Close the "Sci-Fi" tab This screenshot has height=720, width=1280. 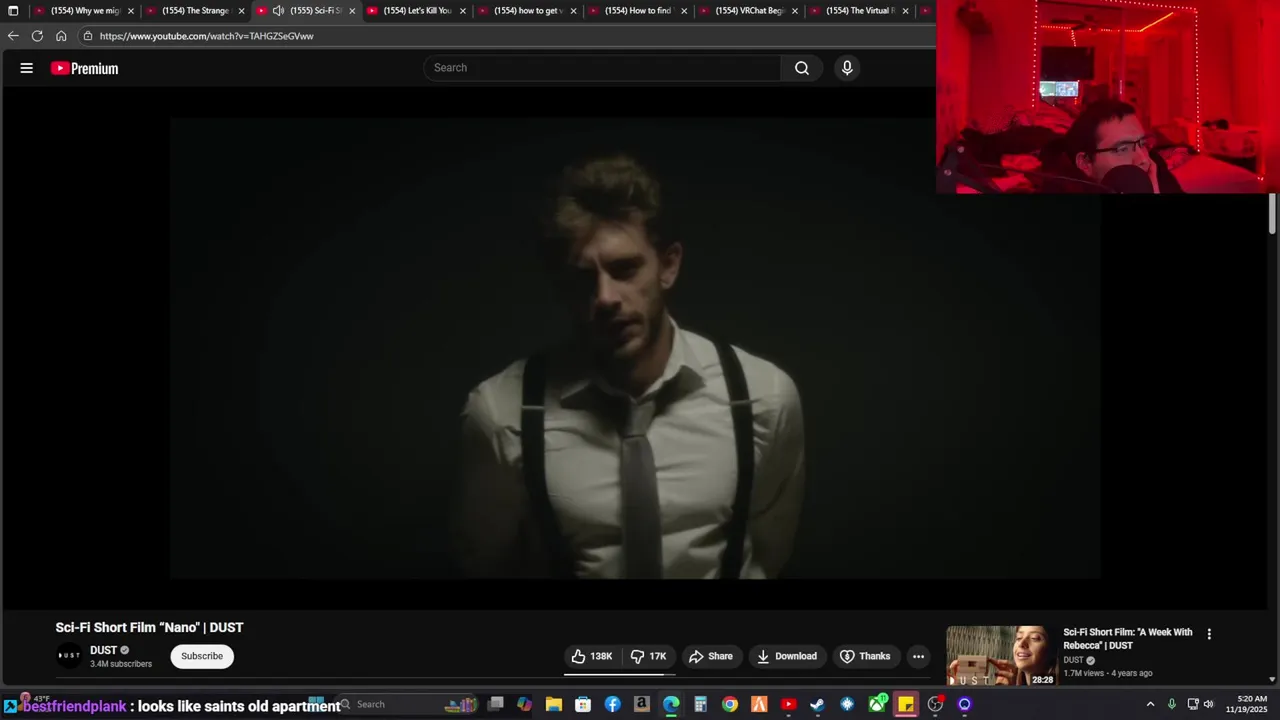pyautogui.click(x=352, y=11)
